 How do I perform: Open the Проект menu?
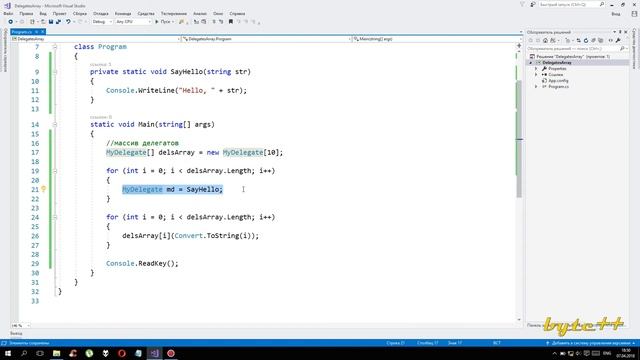[x=60, y=13]
